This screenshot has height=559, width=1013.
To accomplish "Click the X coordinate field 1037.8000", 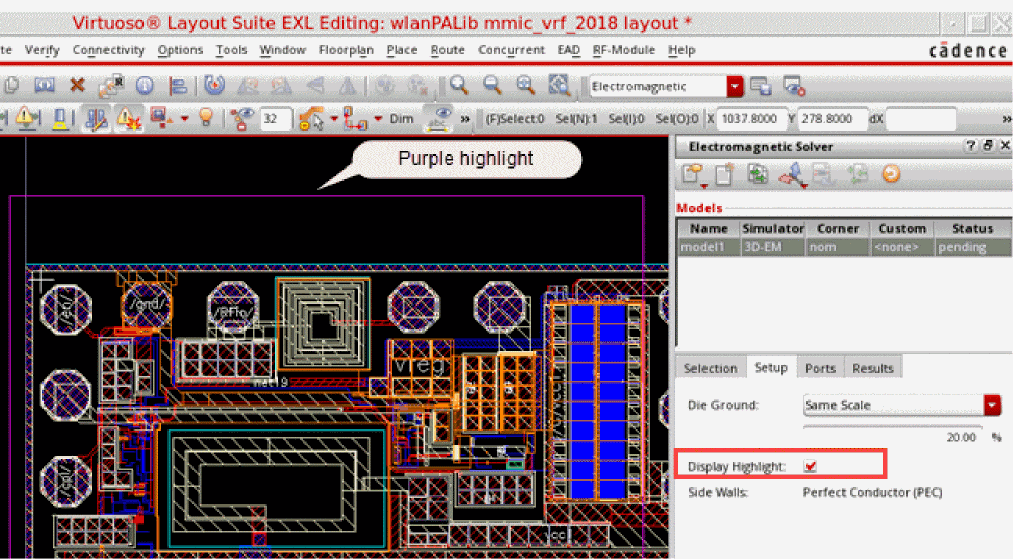I will click(x=751, y=119).
